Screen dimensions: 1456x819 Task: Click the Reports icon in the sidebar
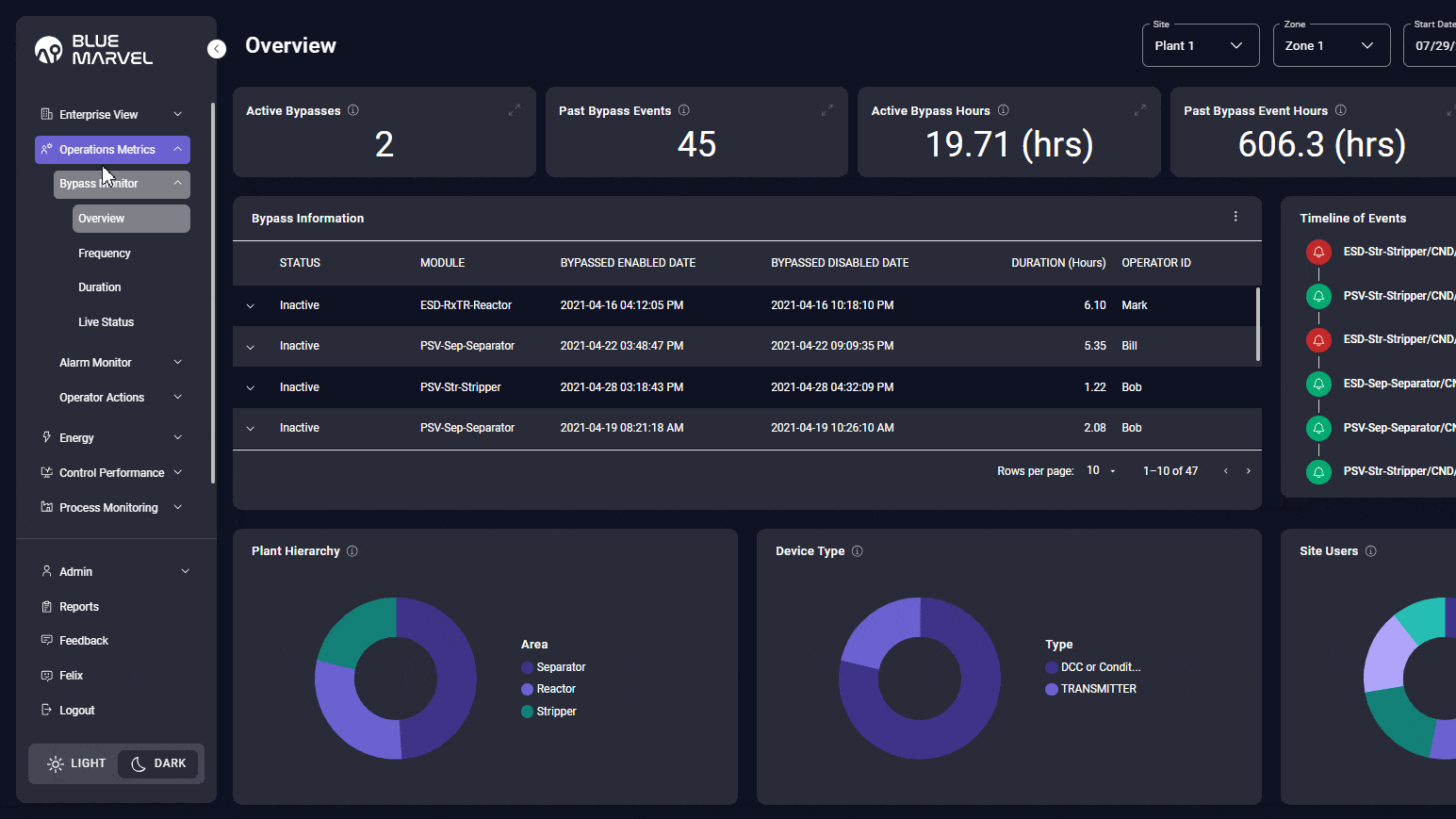[46, 606]
